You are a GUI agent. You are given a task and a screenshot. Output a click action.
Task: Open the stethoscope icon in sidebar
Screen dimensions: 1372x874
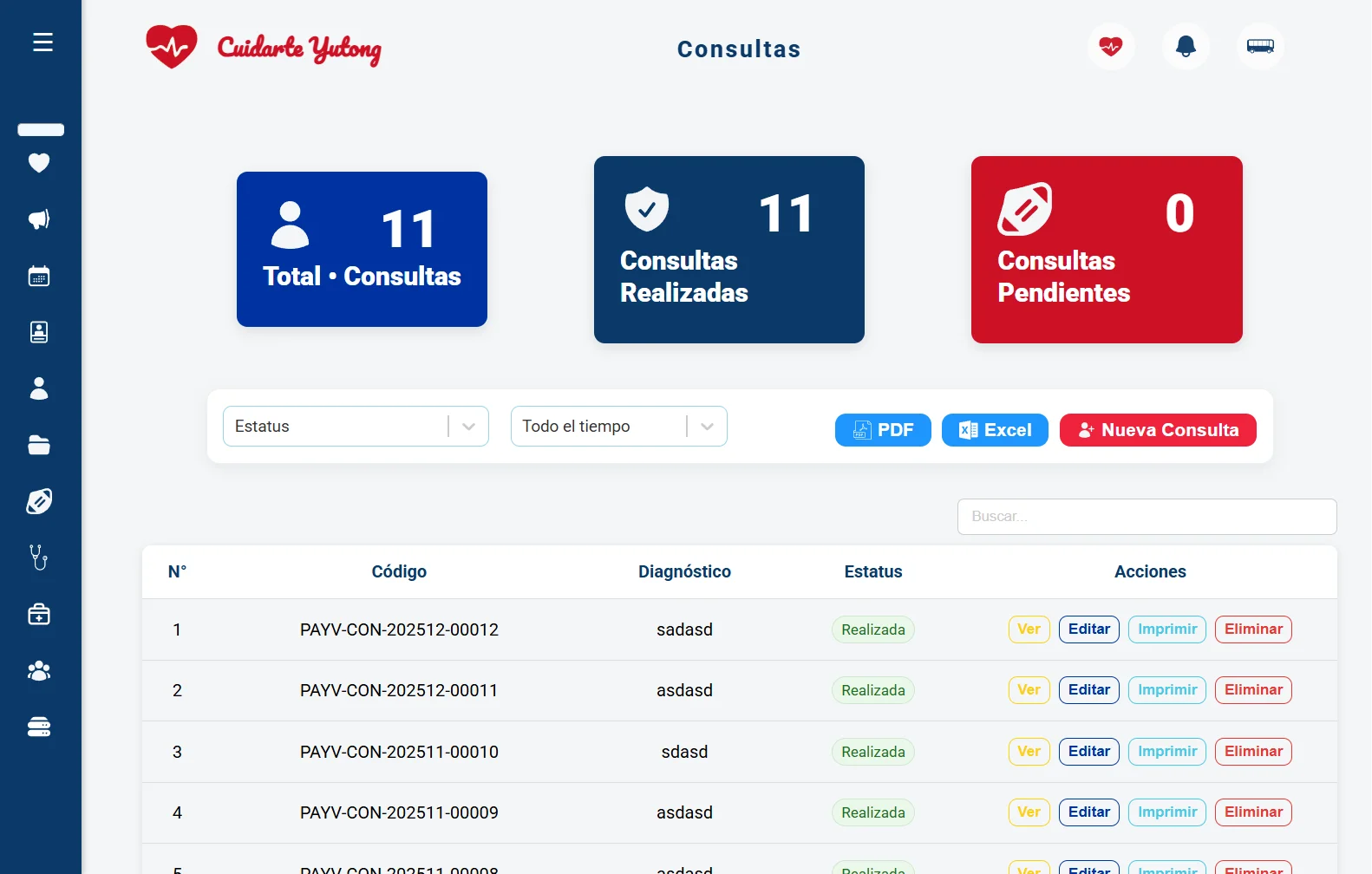coord(39,558)
